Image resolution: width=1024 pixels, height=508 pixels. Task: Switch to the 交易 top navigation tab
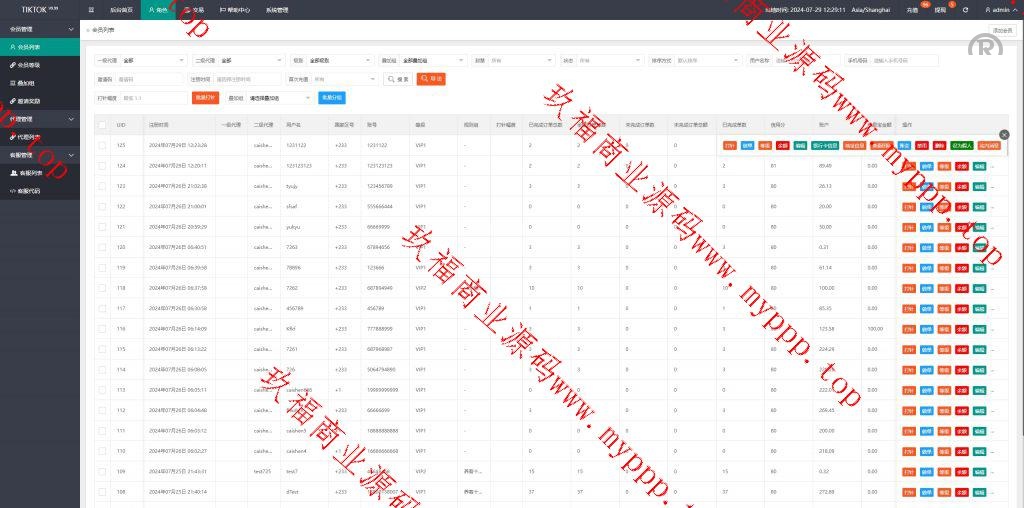point(195,9)
